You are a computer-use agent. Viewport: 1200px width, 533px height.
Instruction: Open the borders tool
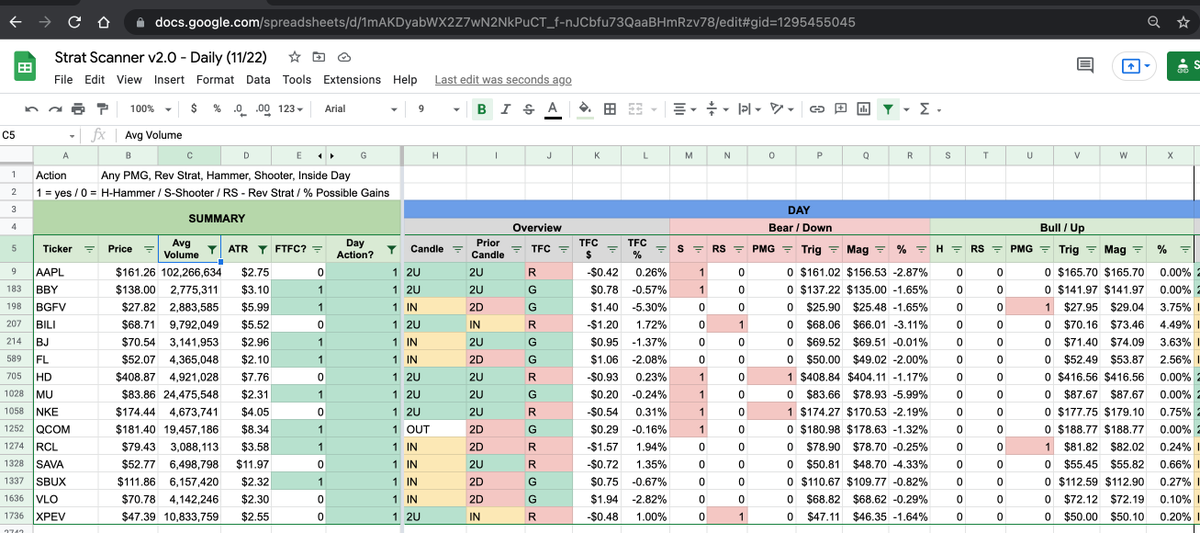click(x=609, y=109)
